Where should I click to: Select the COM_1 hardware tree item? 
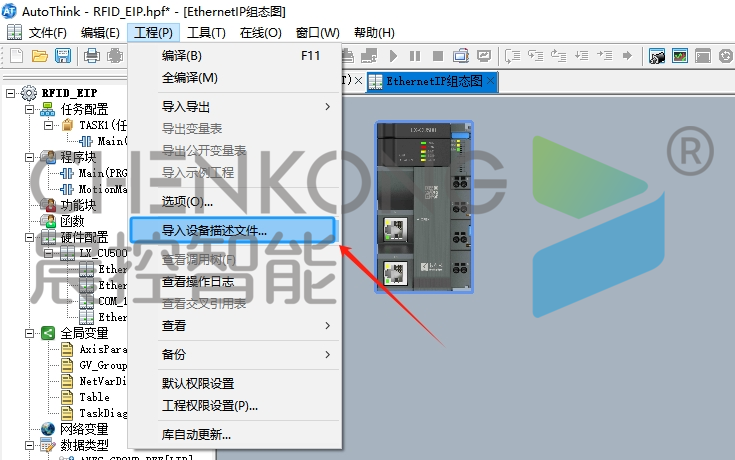(x=112, y=301)
